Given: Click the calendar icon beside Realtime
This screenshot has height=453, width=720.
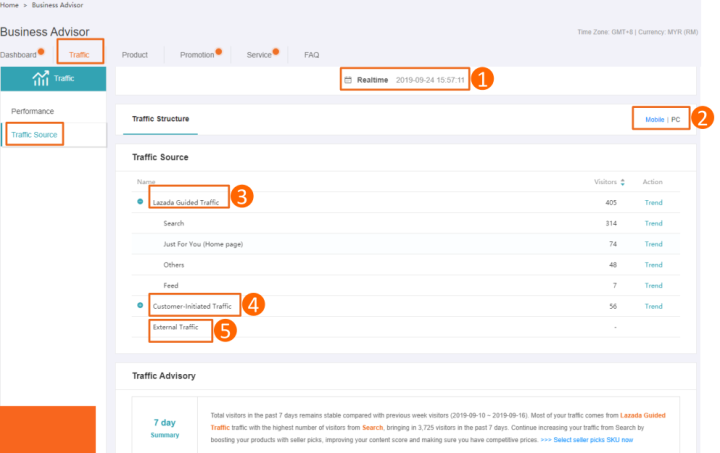Looking at the screenshot, I should 348,79.
